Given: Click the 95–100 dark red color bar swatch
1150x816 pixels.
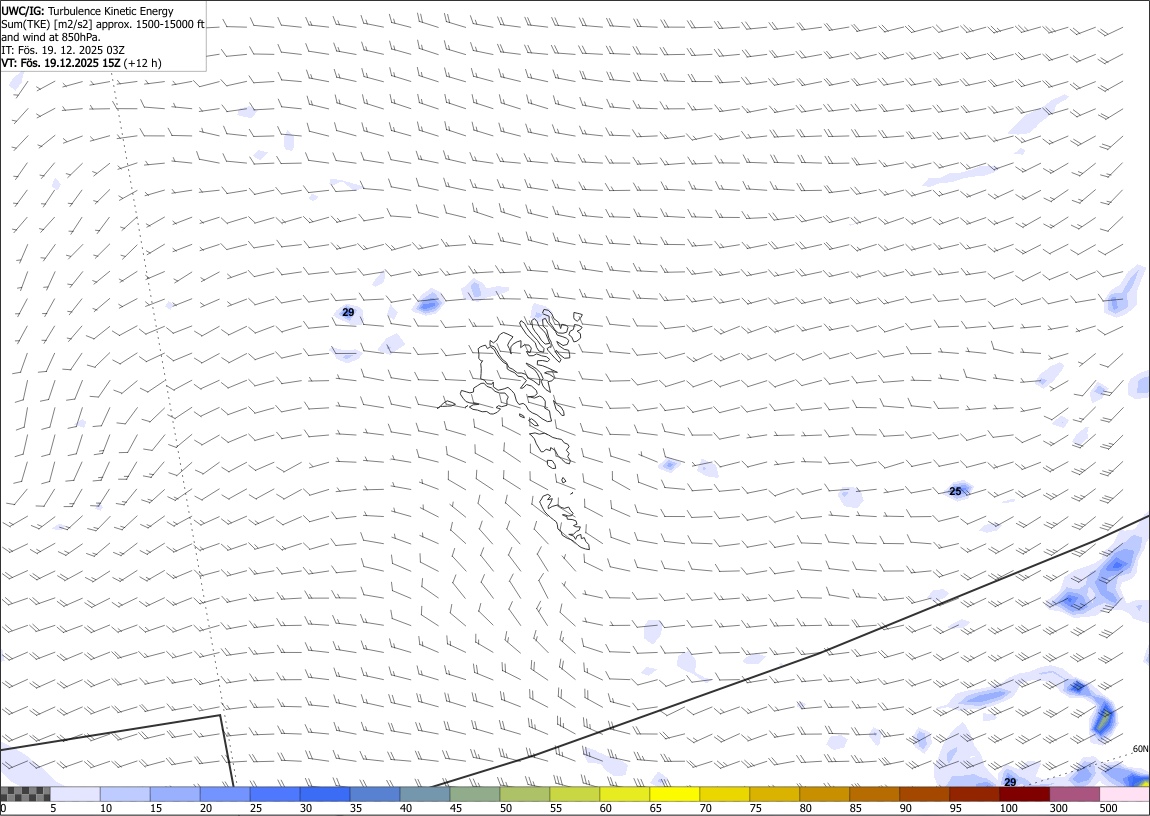Looking at the screenshot, I should [973, 794].
